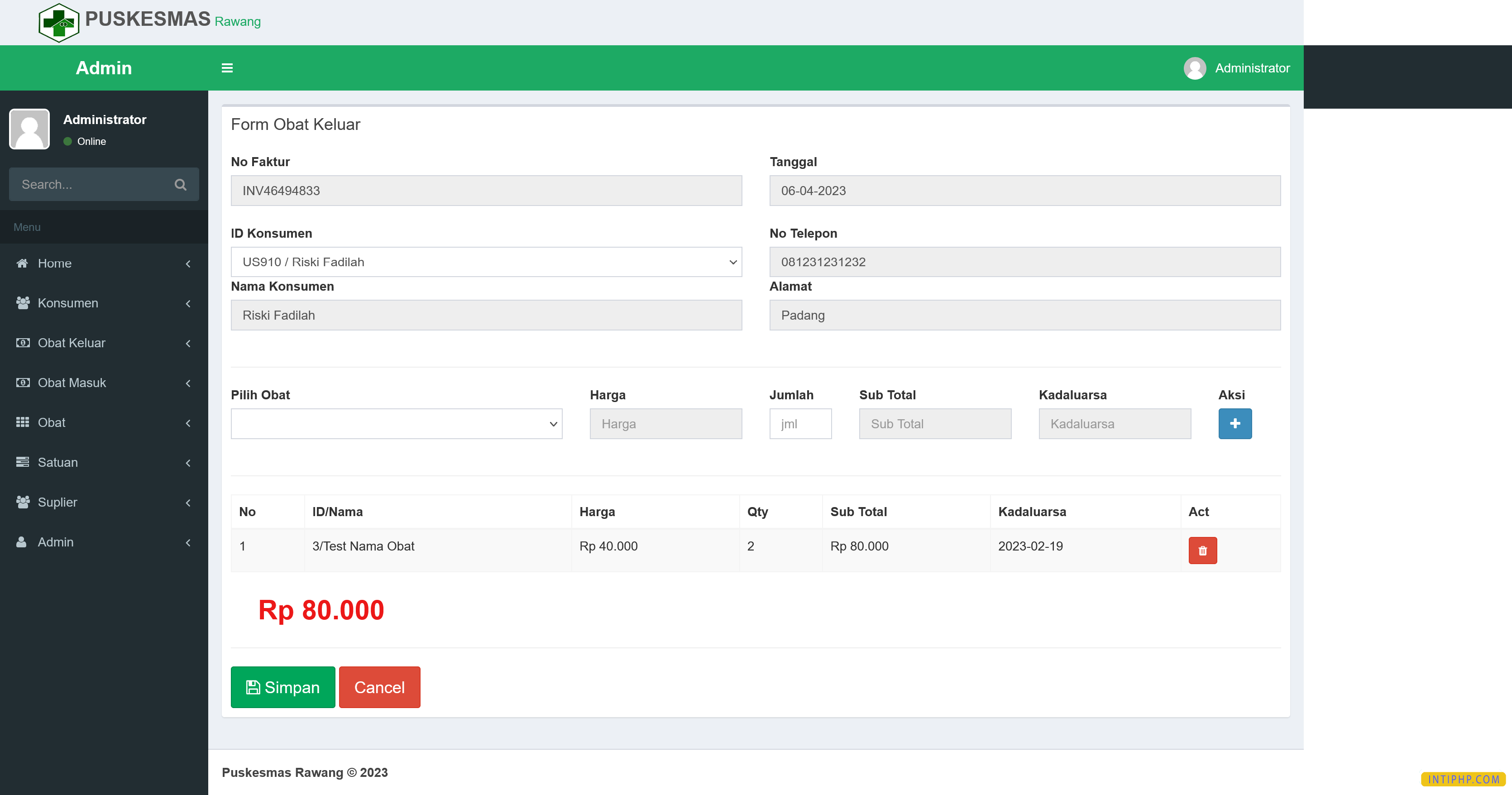Click the Puskesmas logo icon
Screen dimensions: 1512x795
coord(59,22)
